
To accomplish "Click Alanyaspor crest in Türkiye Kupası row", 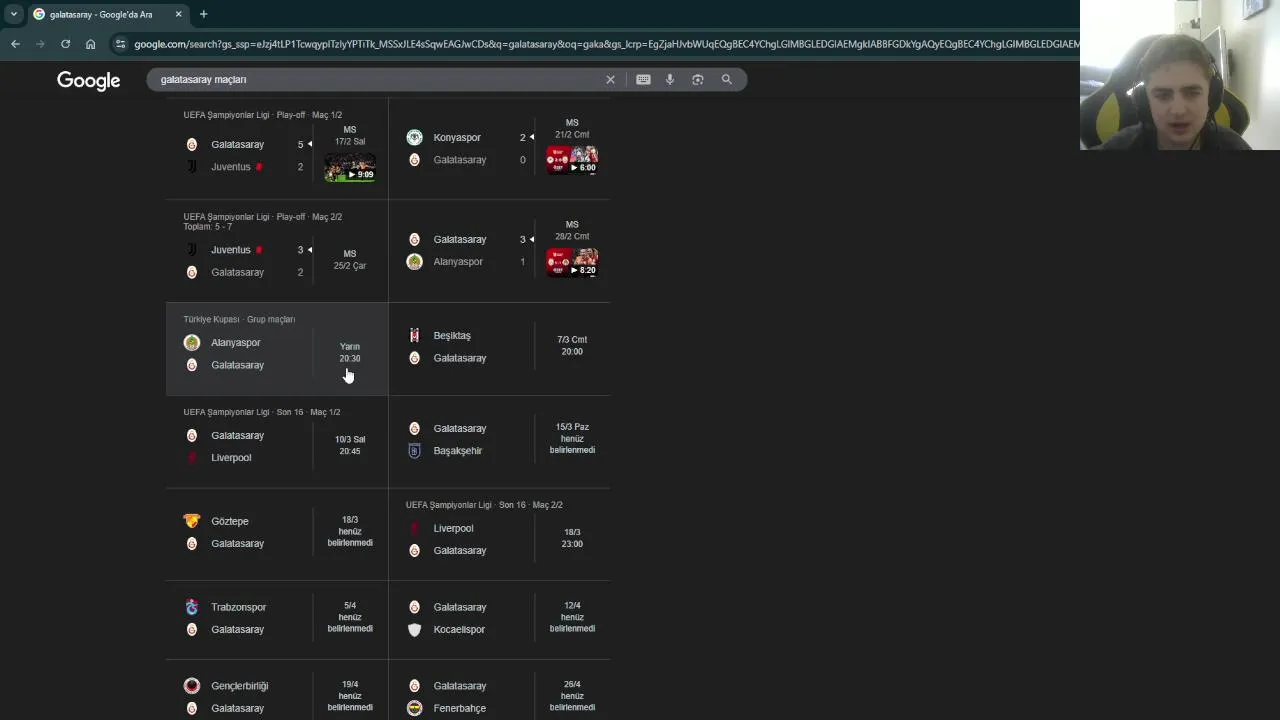I will (x=192, y=342).
